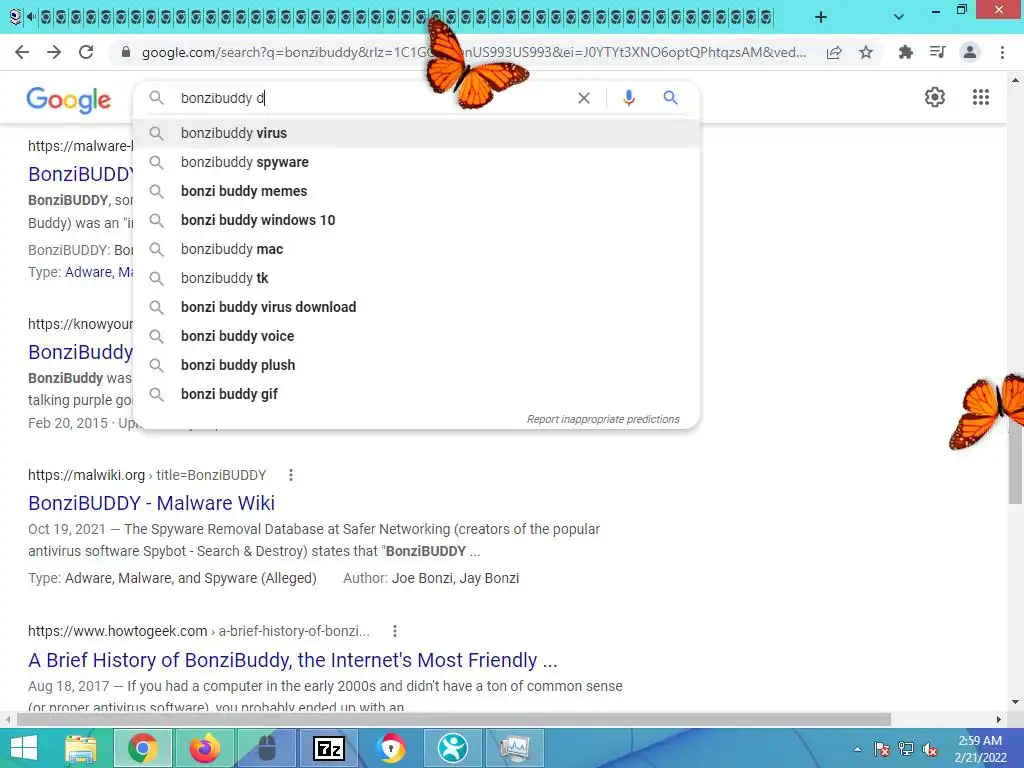Submit search with blue magnifier icon
This screenshot has height=768, width=1024.
[x=670, y=98]
